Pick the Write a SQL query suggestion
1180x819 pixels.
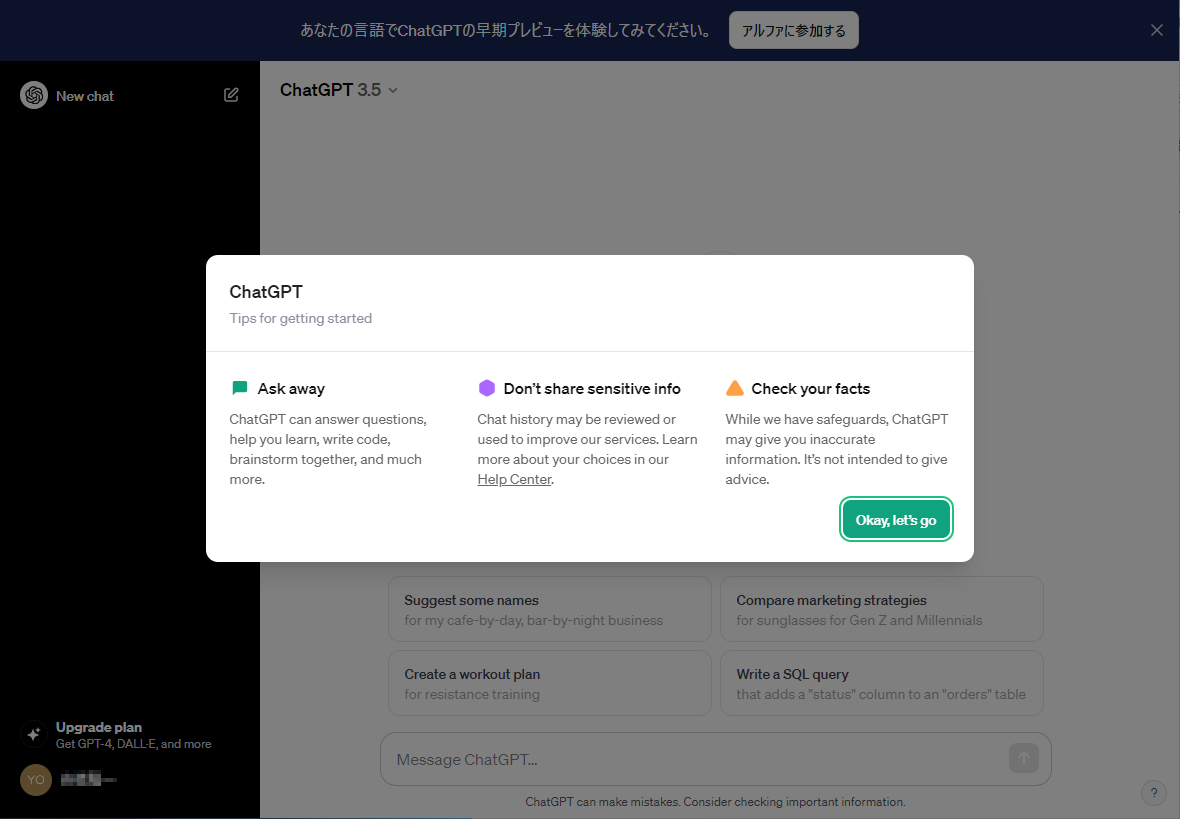click(881, 683)
